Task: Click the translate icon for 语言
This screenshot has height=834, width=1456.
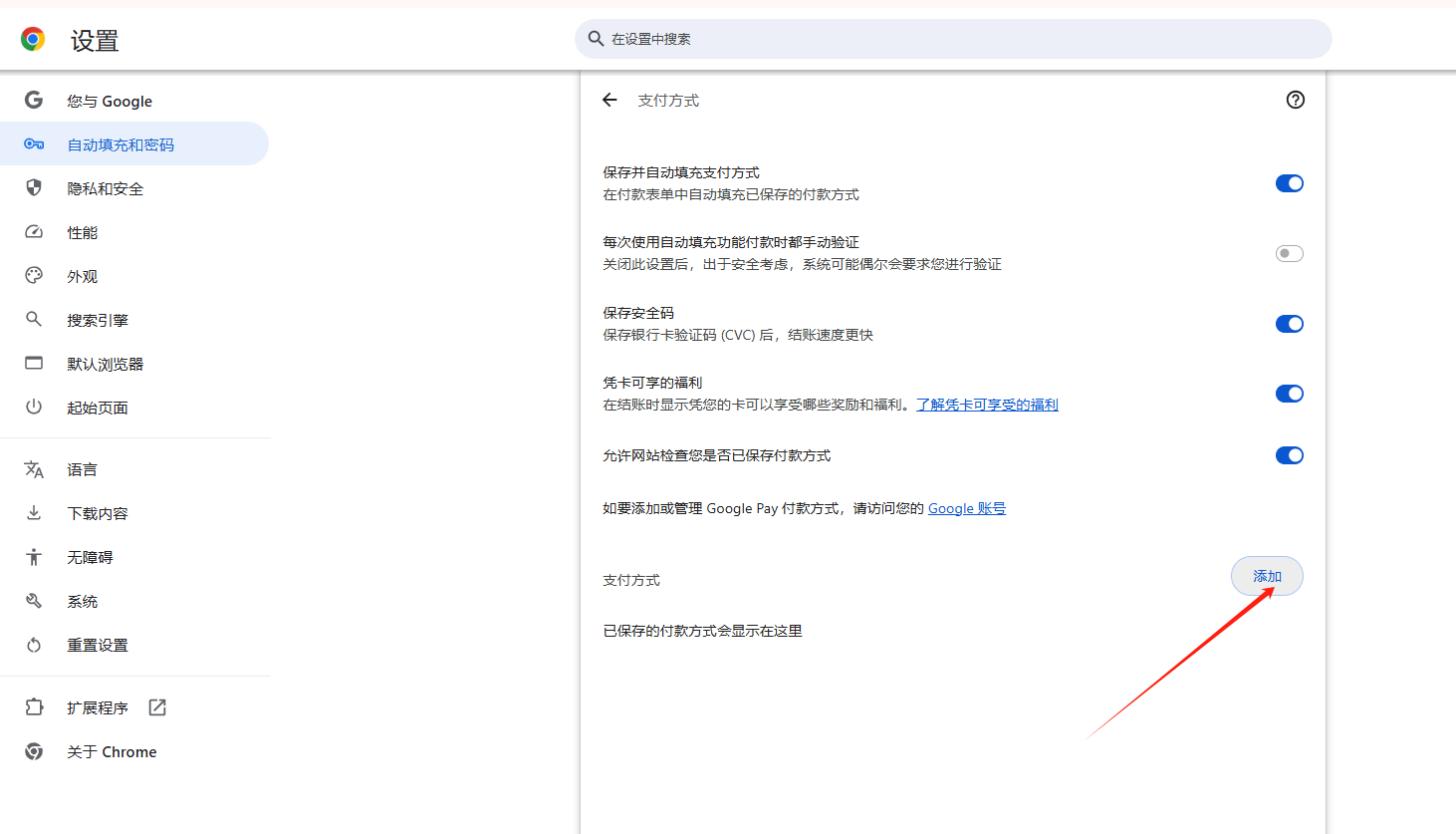Action: click(x=34, y=469)
